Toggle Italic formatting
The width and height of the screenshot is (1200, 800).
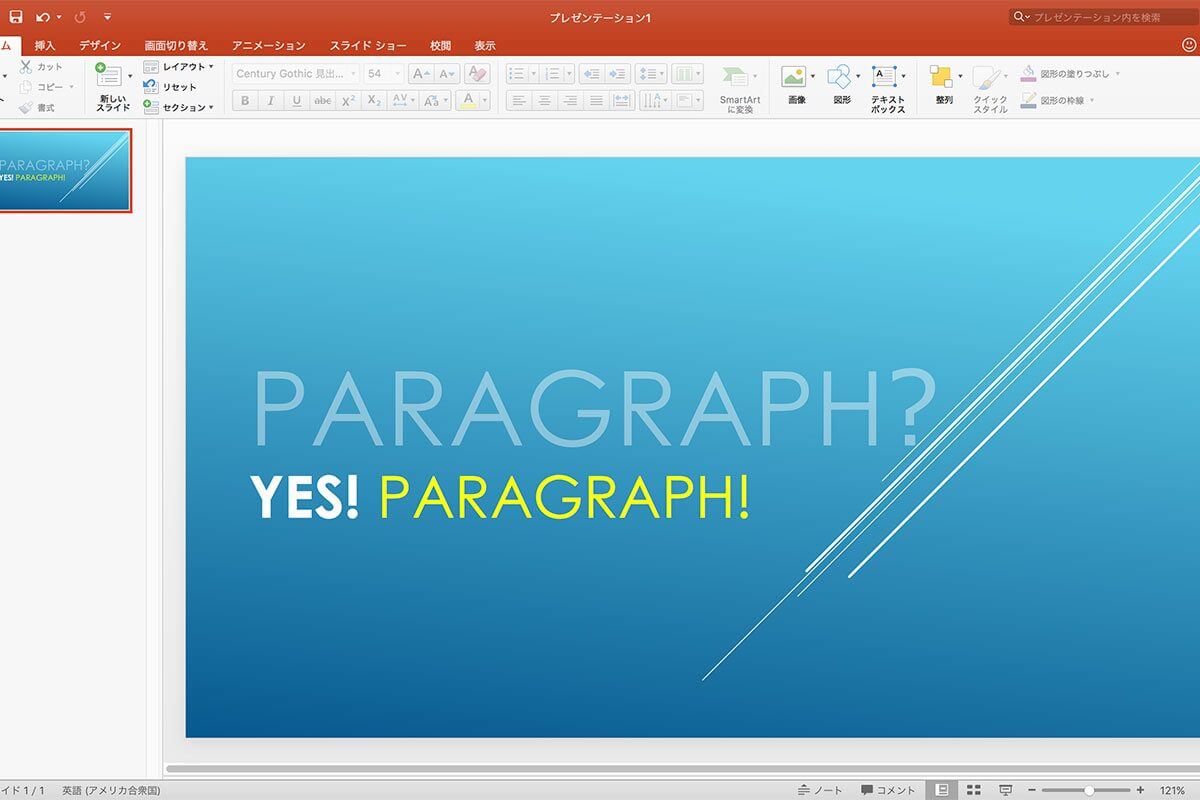click(x=270, y=101)
